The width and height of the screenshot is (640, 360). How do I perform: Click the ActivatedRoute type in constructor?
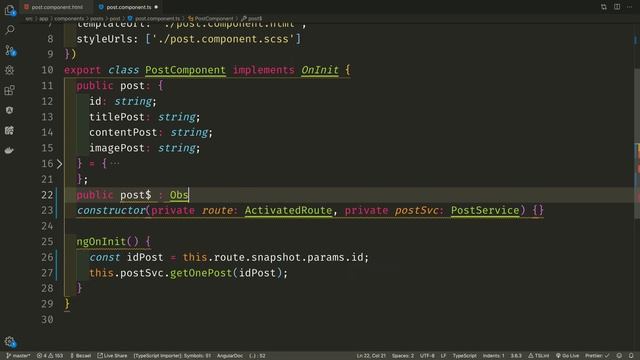pos(288,210)
